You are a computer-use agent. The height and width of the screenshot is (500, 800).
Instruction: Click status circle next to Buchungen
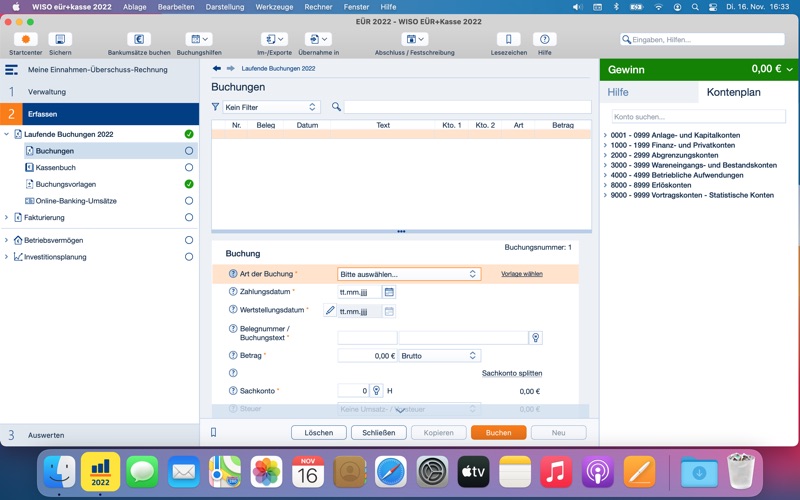coord(189,151)
